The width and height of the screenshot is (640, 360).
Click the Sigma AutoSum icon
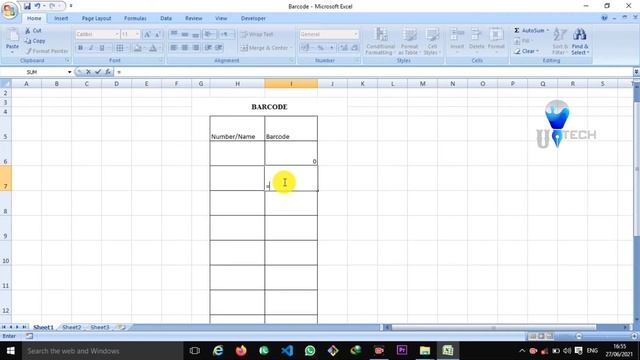[x=517, y=30]
